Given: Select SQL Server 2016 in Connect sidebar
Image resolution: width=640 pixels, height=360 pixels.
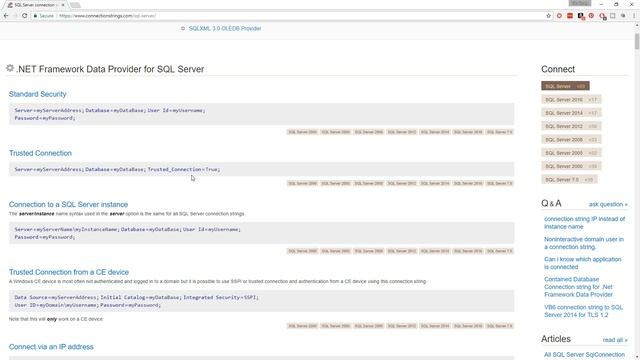Looking at the screenshot, I should pyautogui.click(x=571, y=100).
